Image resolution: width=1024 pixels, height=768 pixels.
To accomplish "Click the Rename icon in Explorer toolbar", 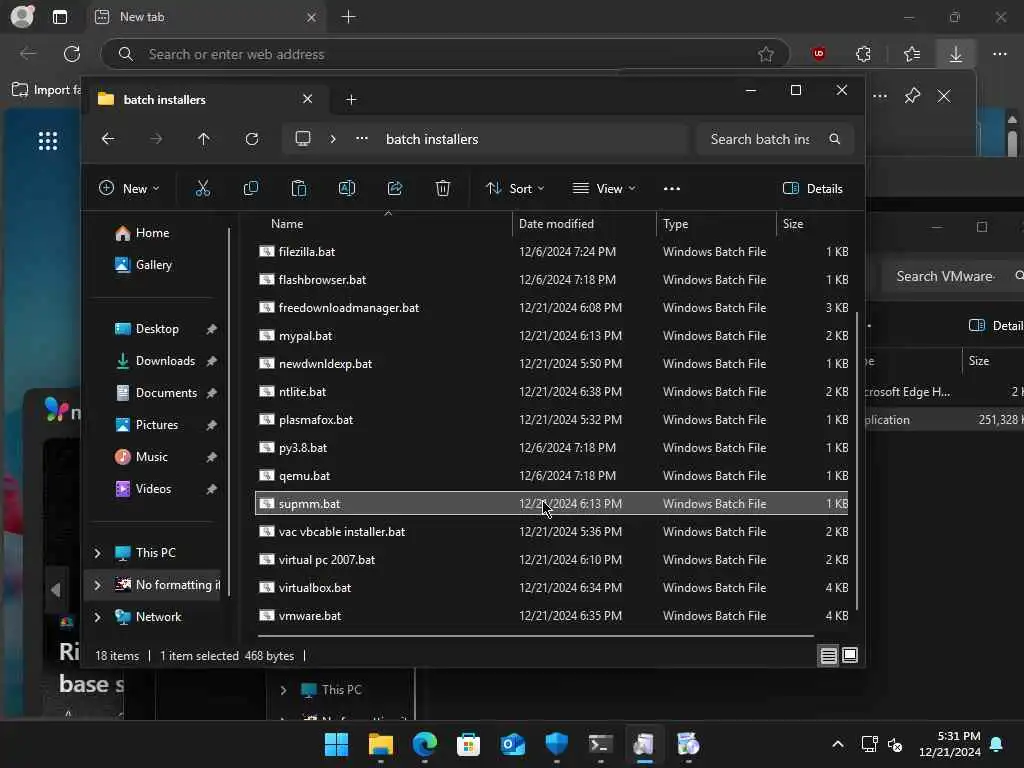I will click(347, 189).
